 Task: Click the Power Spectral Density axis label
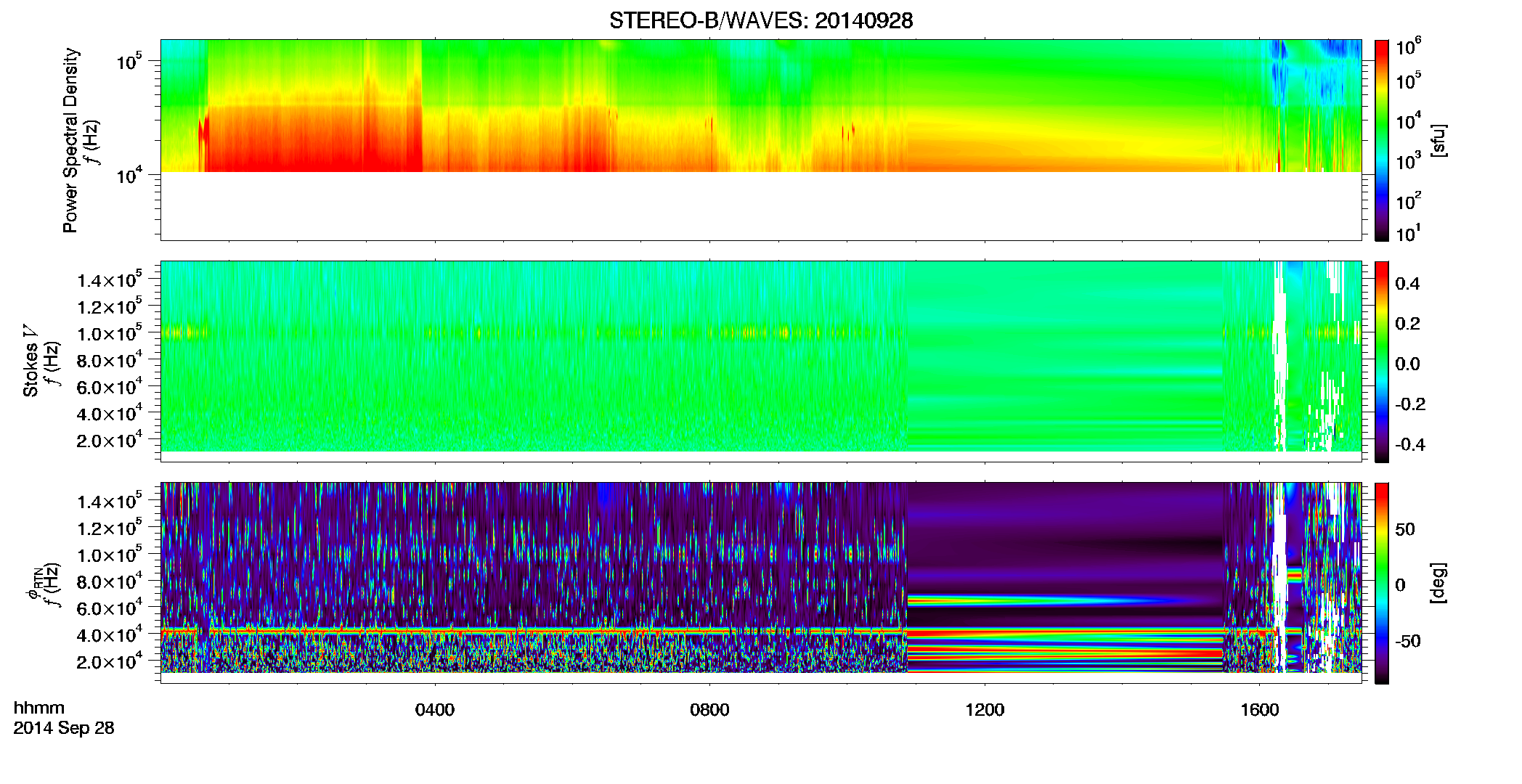coord(70,140)
